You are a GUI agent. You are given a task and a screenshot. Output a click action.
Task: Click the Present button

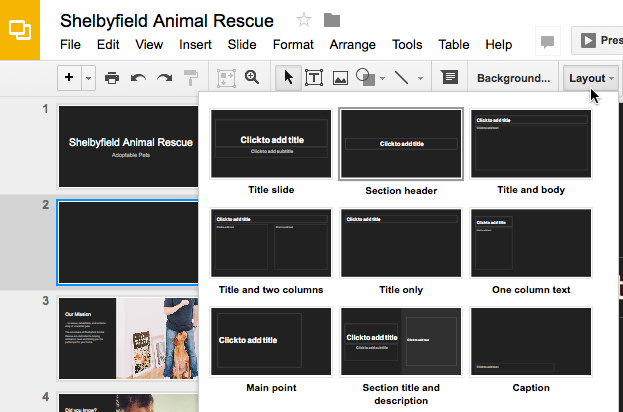(597, 40)
